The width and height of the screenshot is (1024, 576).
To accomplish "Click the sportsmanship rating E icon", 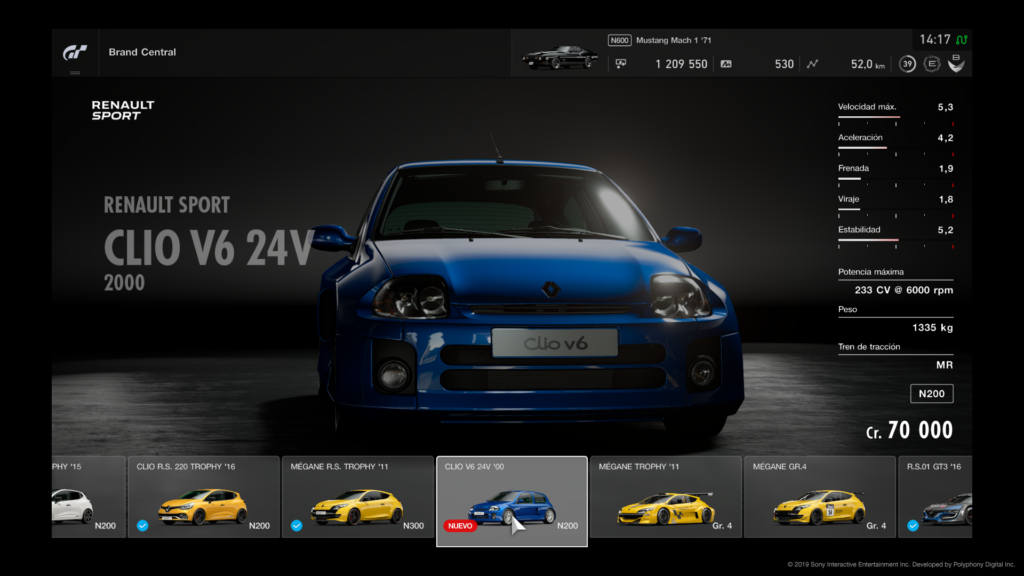I will [x=932, y=64].
